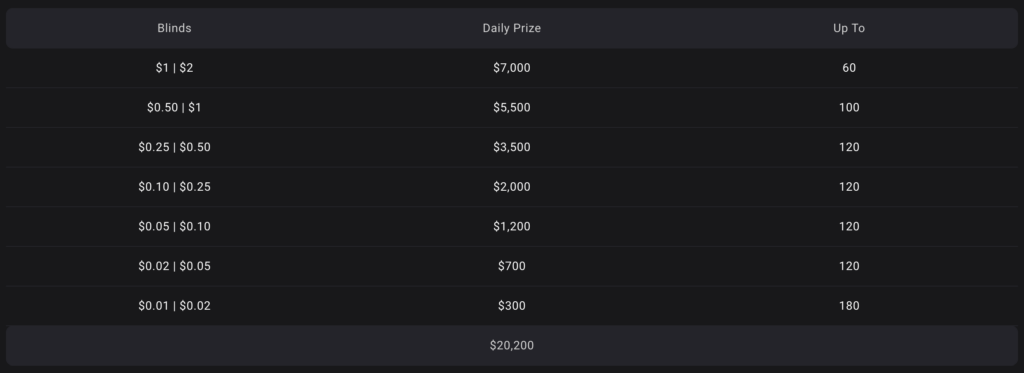The image size is (1024, 373).
Task: Click the $20,200 total prize footer
Action: pos(511,346)
